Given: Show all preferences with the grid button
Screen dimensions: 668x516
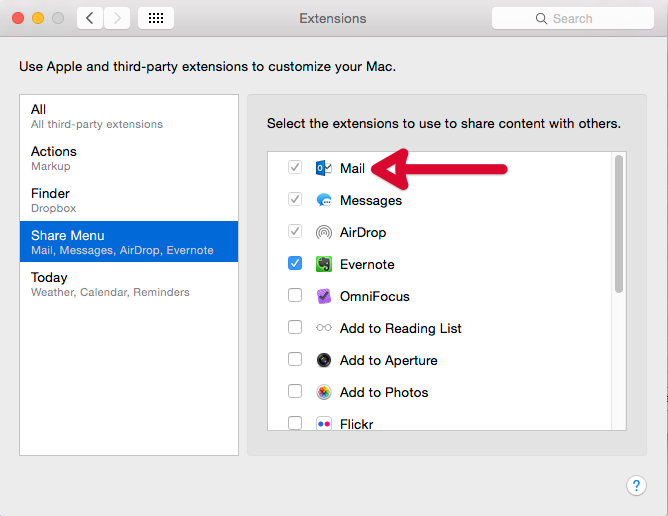Looking at the screenshot, I should (x=156, y=18).
